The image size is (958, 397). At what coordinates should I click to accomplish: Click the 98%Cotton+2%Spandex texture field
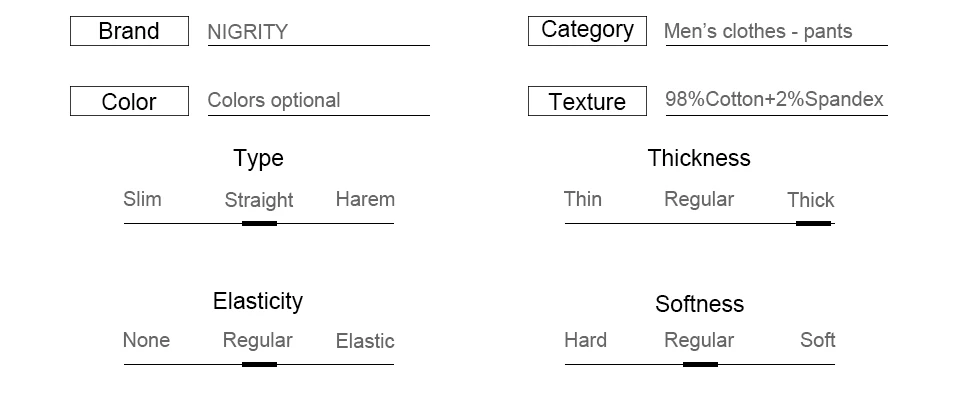[x=776, y=101]
